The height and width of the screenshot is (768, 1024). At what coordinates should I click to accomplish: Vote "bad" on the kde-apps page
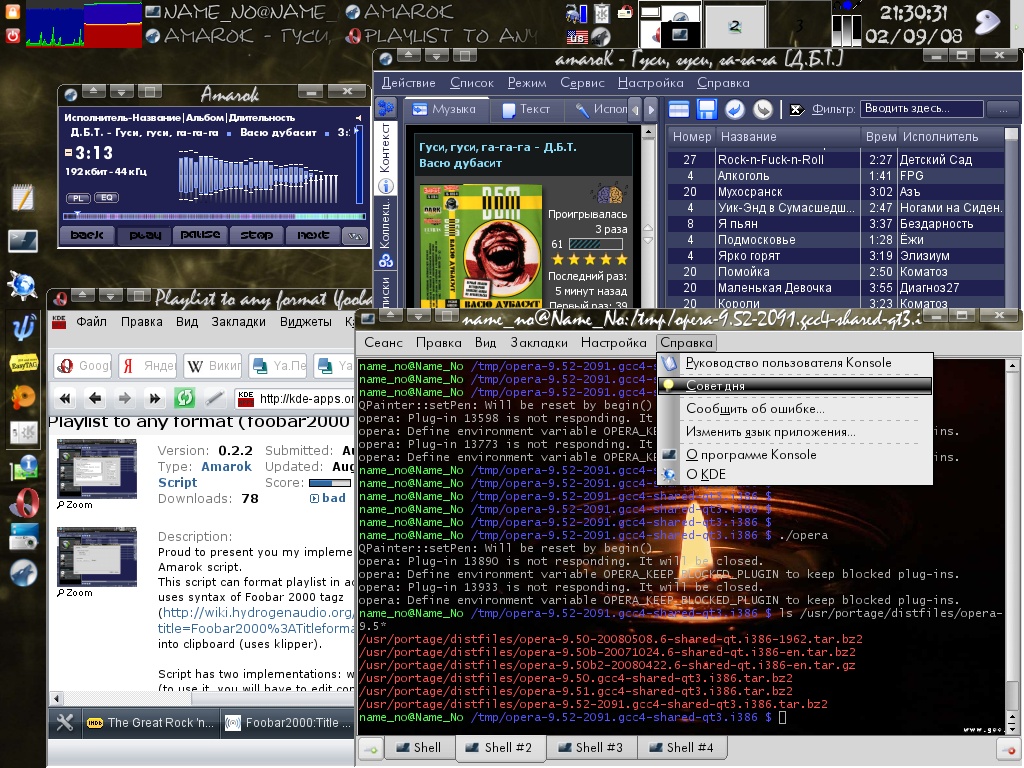(328, 498)
